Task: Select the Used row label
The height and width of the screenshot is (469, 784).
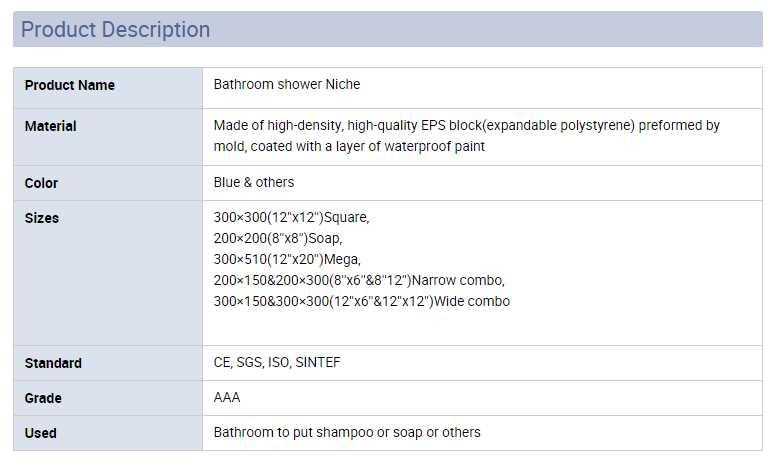Action: coord(40,434)
